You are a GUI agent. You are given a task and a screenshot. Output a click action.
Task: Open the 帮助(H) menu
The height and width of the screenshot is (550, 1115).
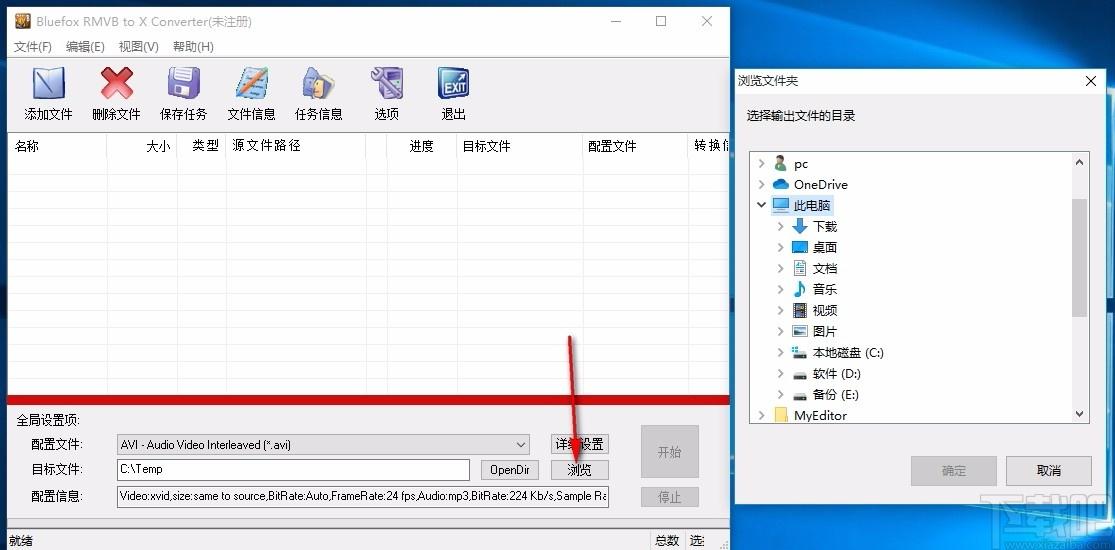point(193,46)
